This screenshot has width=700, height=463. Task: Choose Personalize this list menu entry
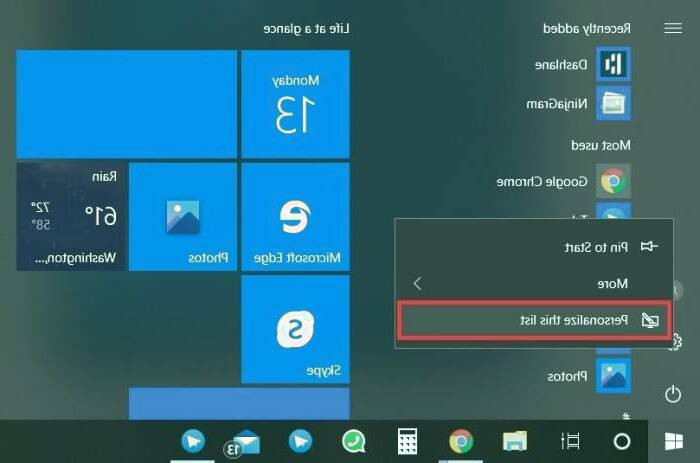pos(531,321)
